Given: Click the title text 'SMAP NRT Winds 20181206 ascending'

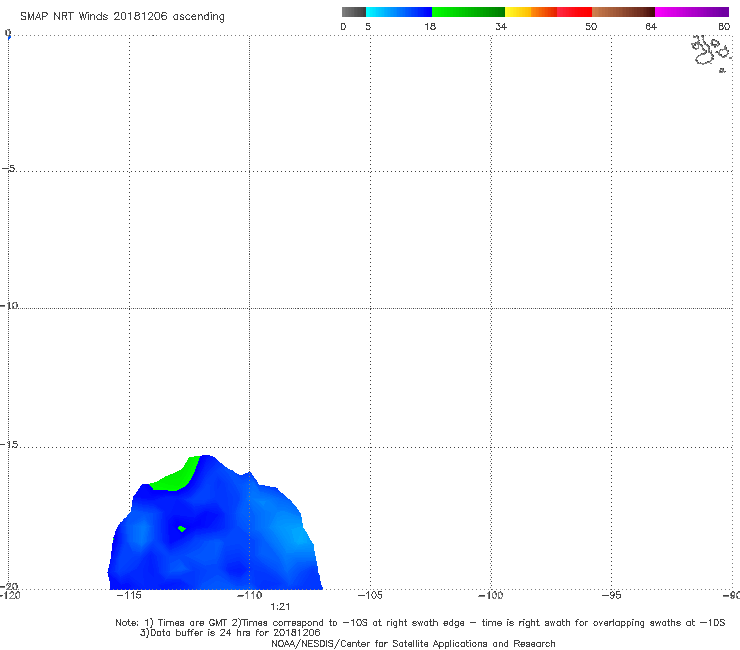Looking at the screenshot, I should click(122, 16).
